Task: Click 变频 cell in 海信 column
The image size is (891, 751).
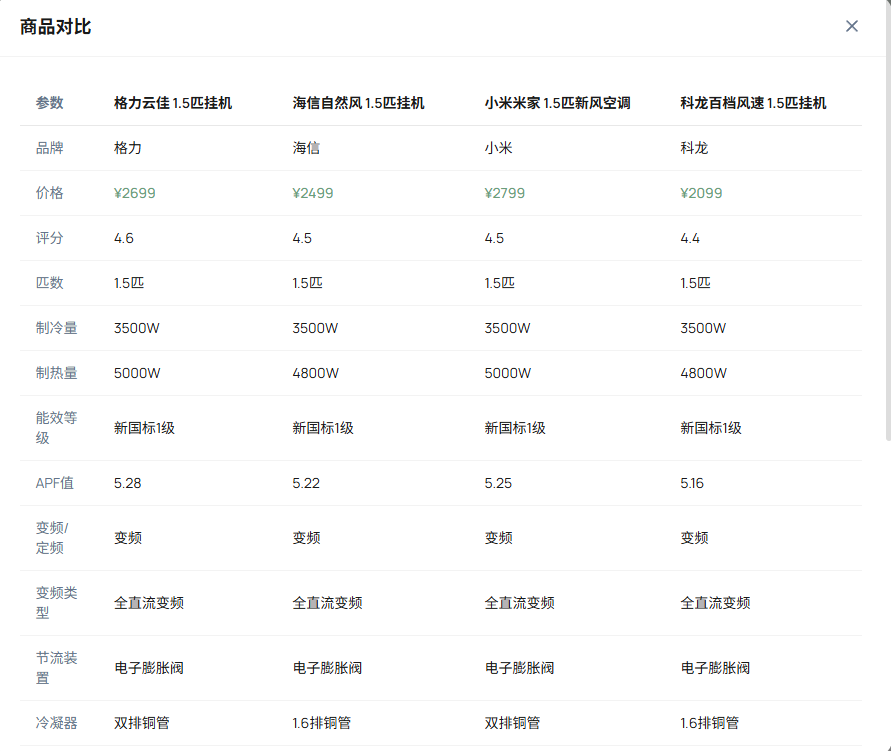Action: 306,538
